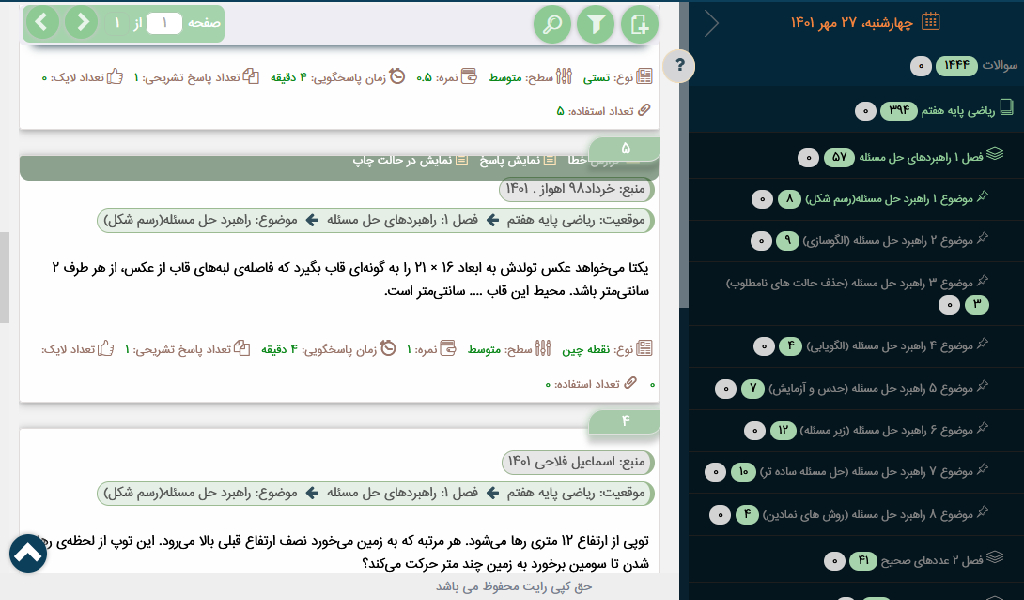The width and height of the screenshot is (1024, 600).
Task: Click the book icon for ریاضی پایه هفتم
Action: (x=1007, y=108)
